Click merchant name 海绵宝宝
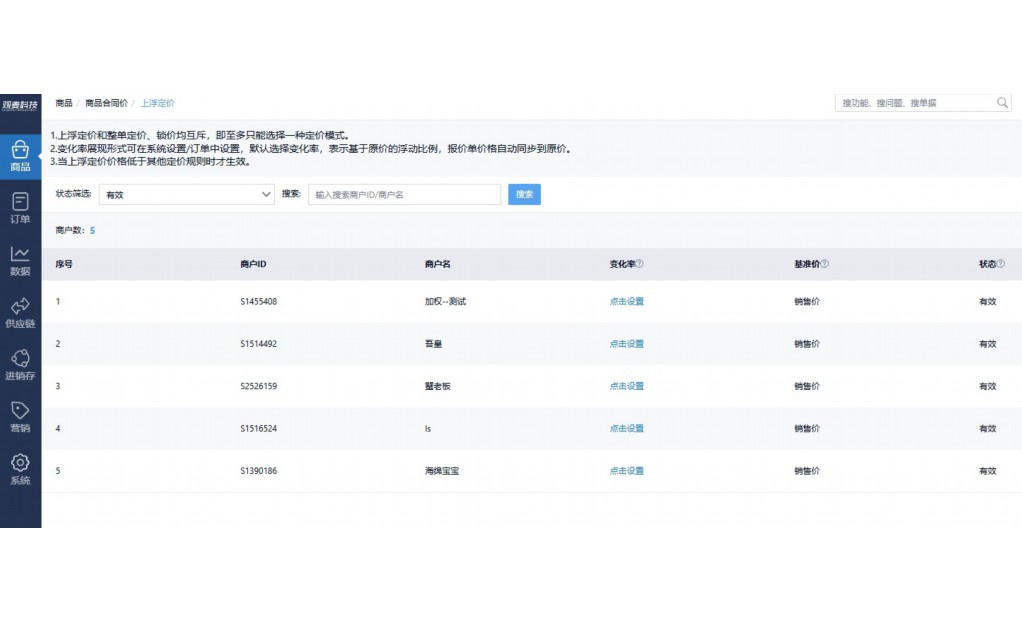 click(x=442, y=471)
